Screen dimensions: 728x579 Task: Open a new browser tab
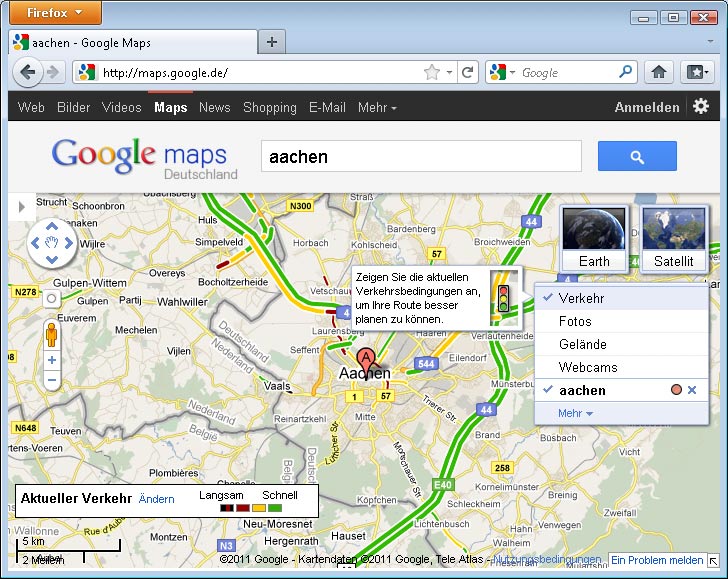pos(272,42)
